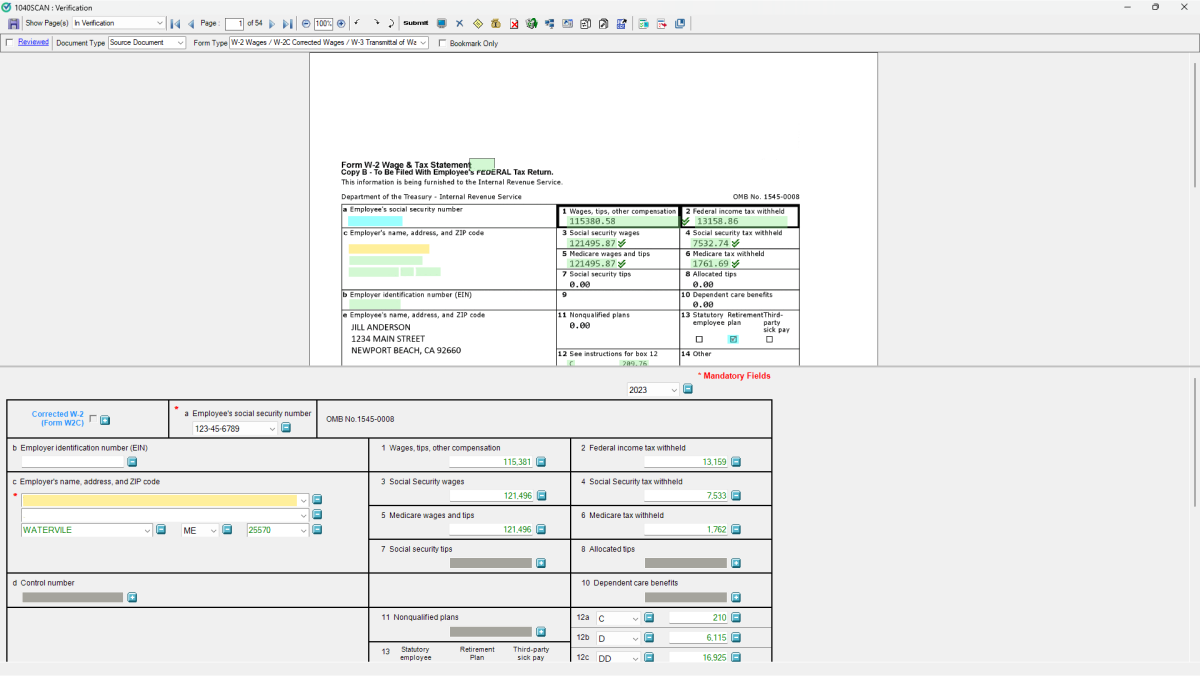Click the yellow diamond toolbar icon
1200x676 pixels.
(x=477, y=23)
